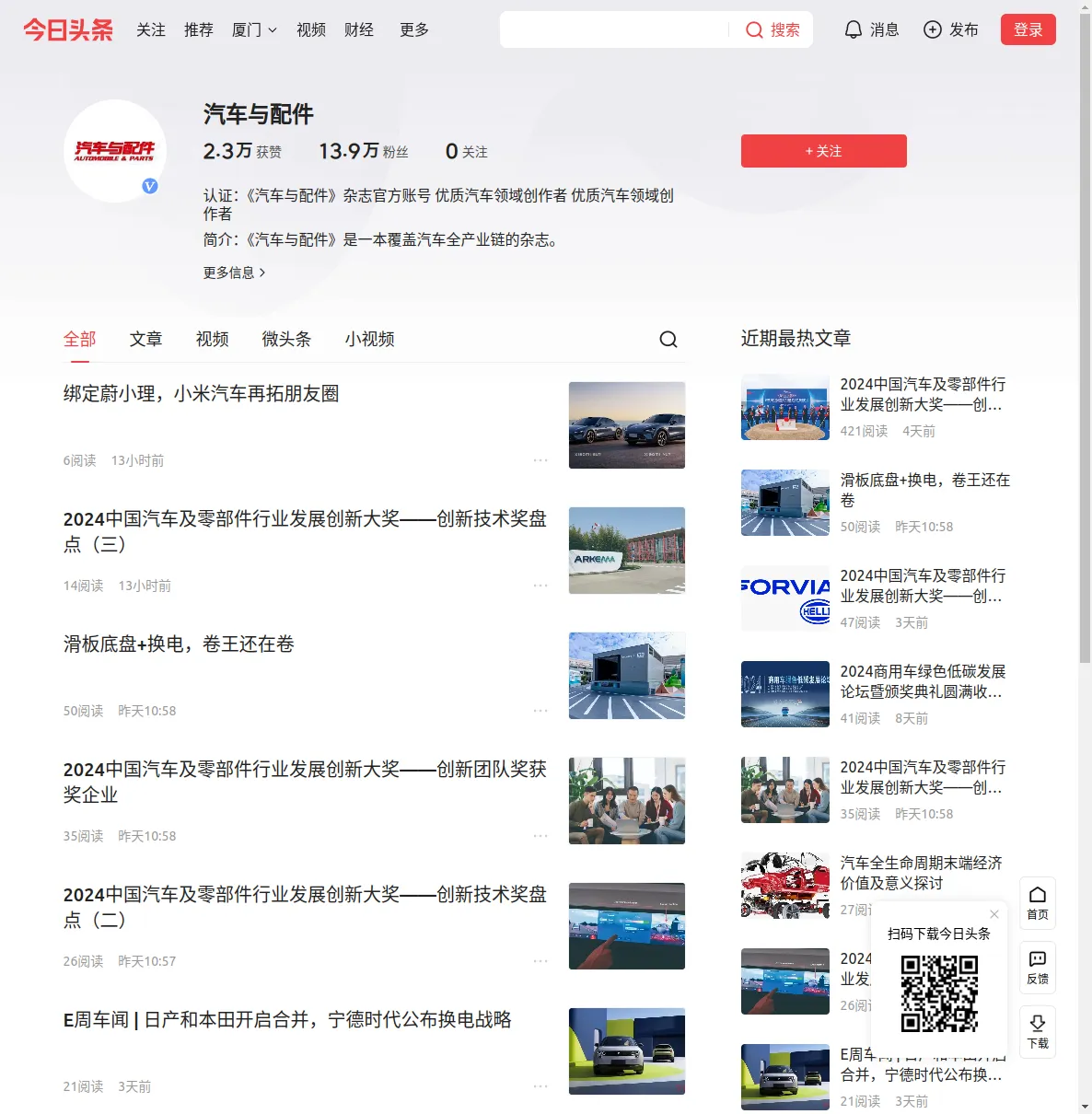Expand 更多信息 profile details
The height and width of the screenshot is (1114, 1092).
(x=235, y=273)
